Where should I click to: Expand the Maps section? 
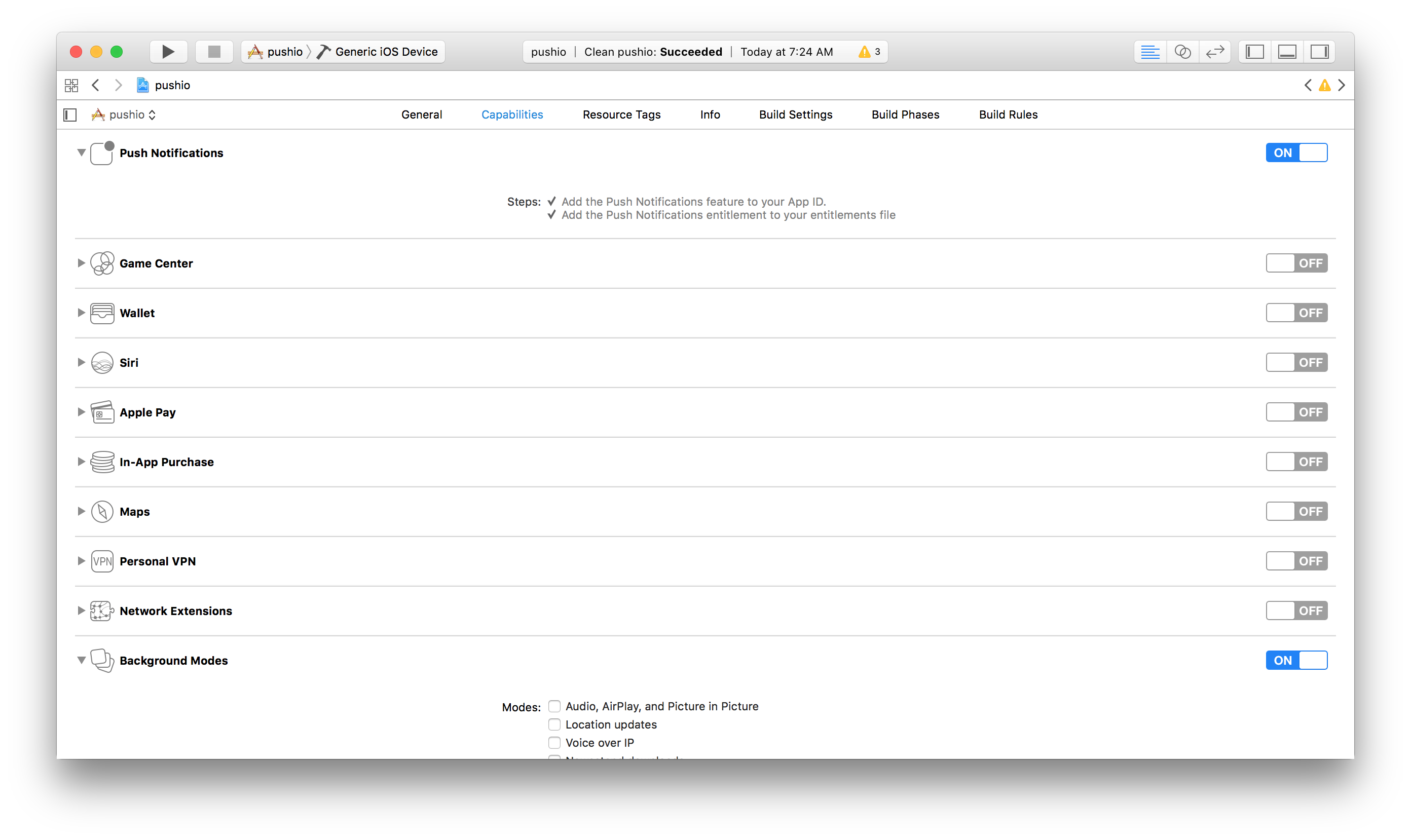click(x=82, y=512)
